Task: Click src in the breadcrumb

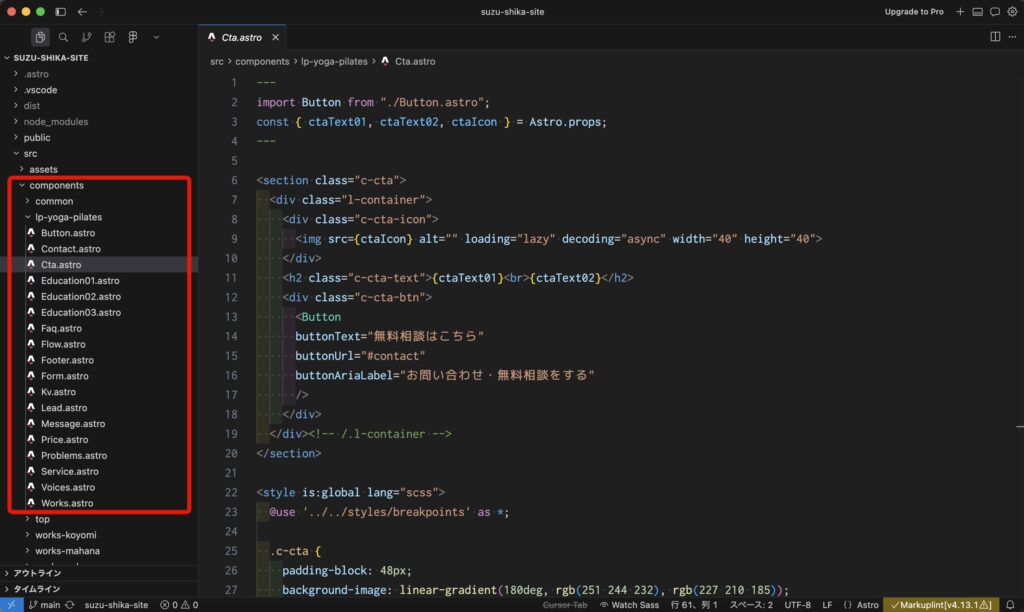Action: pos(217,61)
